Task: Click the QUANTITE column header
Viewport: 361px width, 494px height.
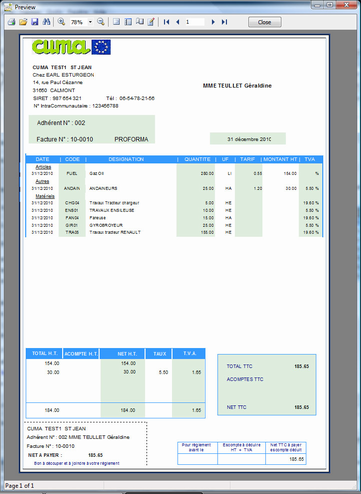Action: click(x=197, y=159)
